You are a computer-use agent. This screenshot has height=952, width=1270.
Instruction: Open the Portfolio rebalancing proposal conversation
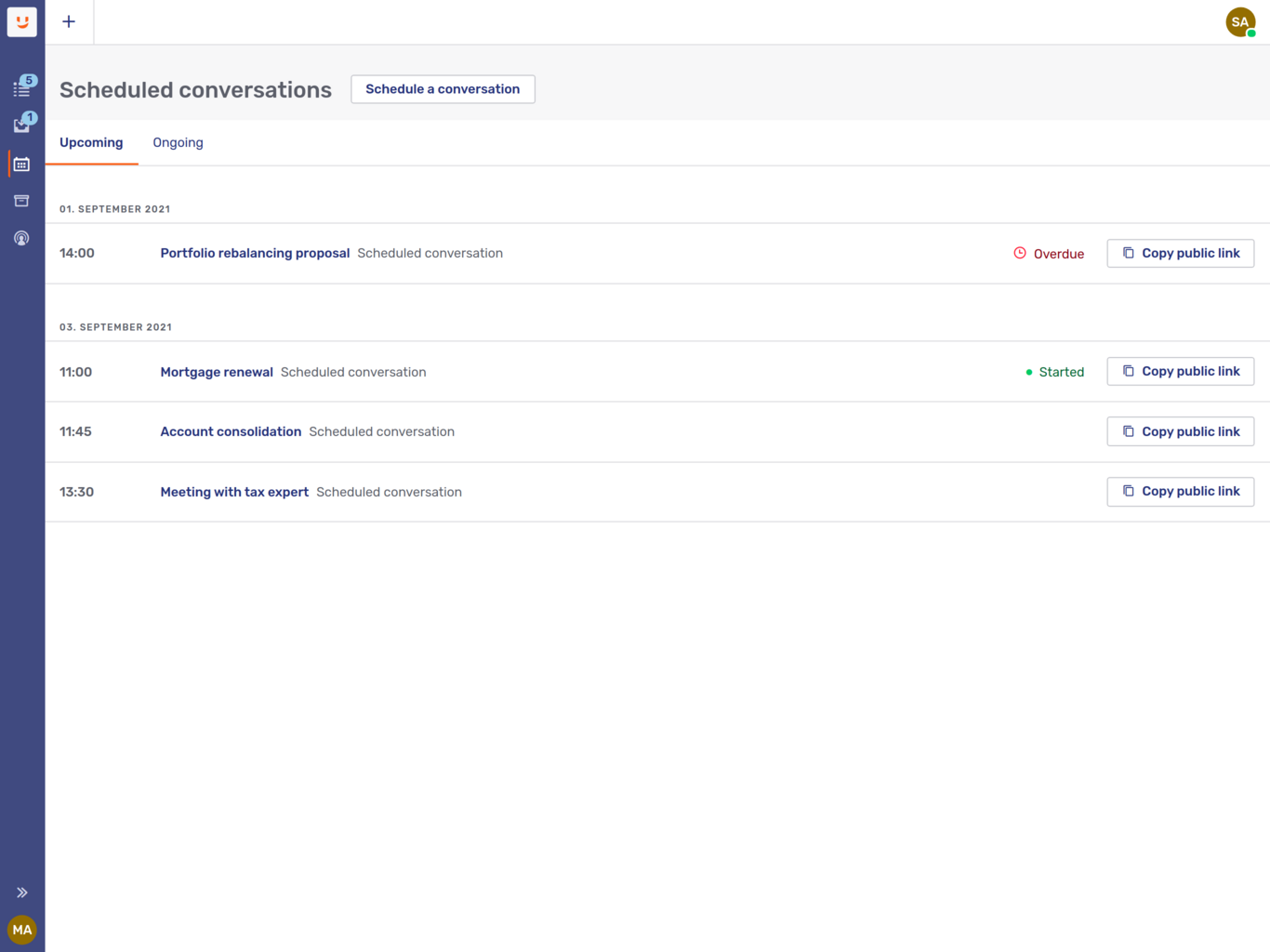point(254,253)
